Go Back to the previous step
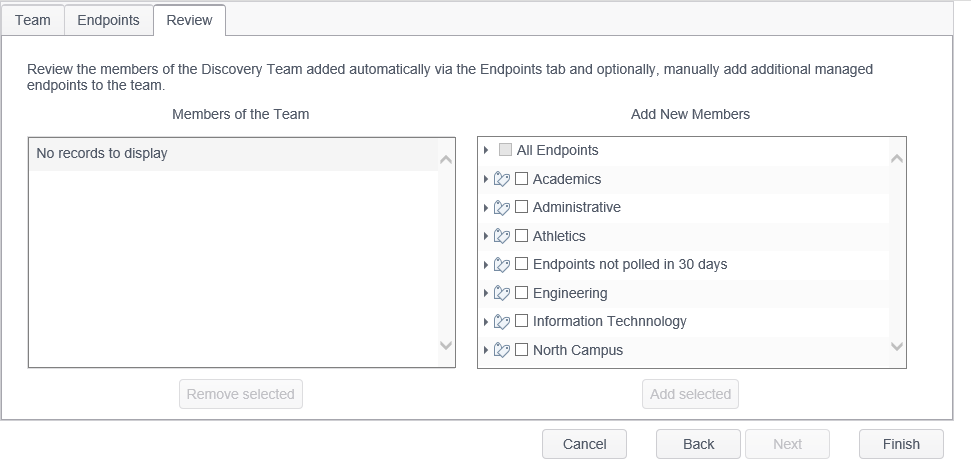The width and height of the screenshot is (971, 471). coord(698,444)
